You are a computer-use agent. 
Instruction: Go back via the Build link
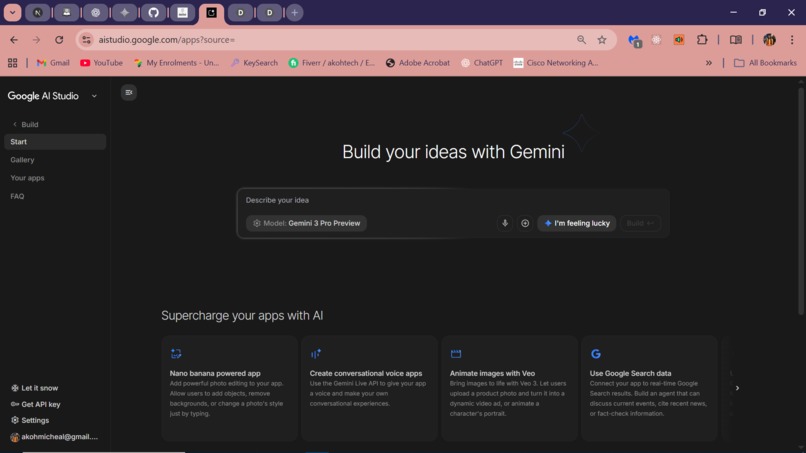[x=26, y=124]
